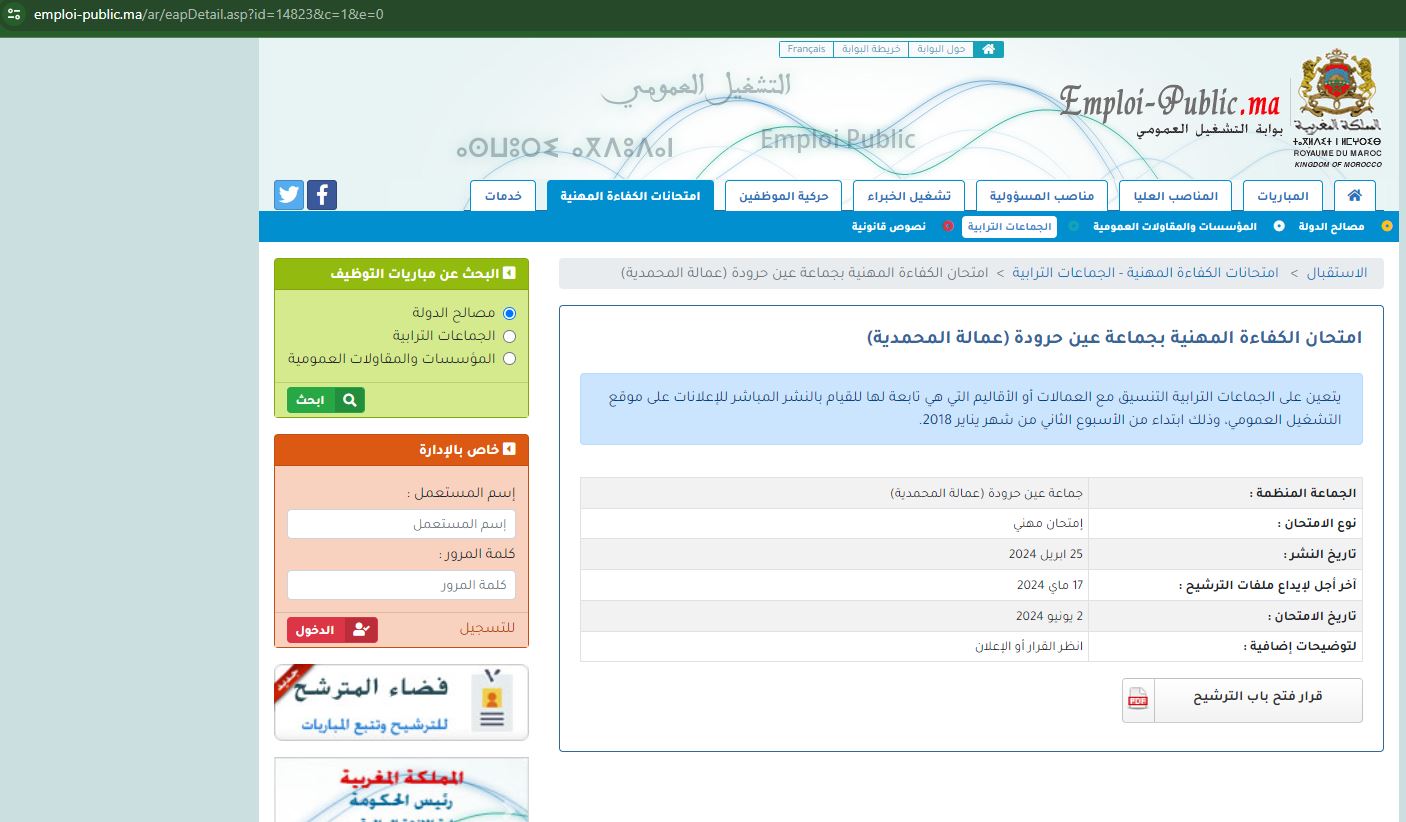Open نصوص قانونية in the blue submenu
The image size is (1406, 822).
click(x=888, y=227)
